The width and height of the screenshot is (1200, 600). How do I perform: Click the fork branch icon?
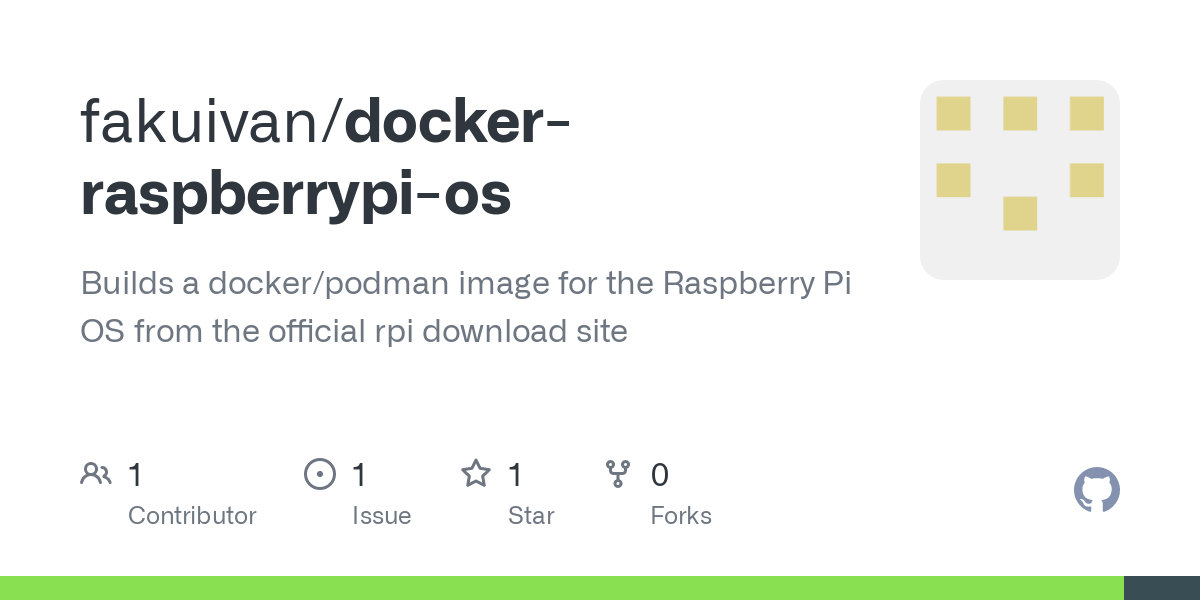coord(619,474)
